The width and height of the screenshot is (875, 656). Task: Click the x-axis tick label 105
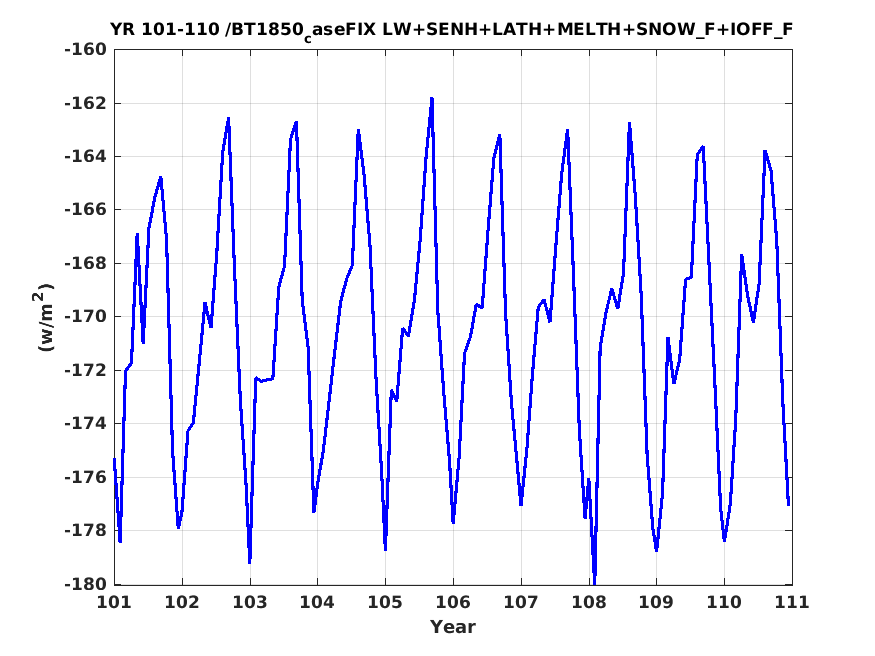click(x=385, y=602)
